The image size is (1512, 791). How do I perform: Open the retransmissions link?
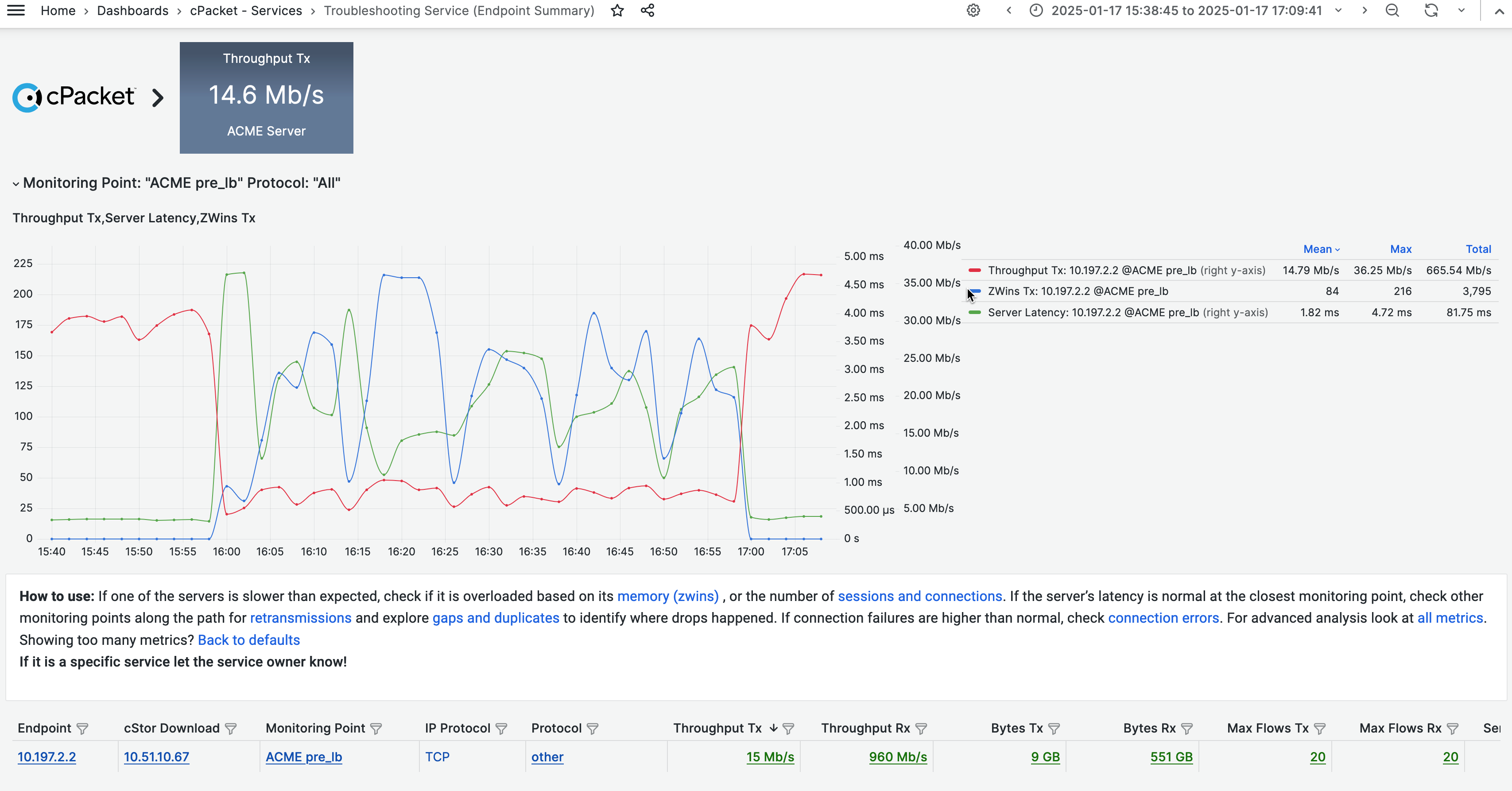click(301, 618)
